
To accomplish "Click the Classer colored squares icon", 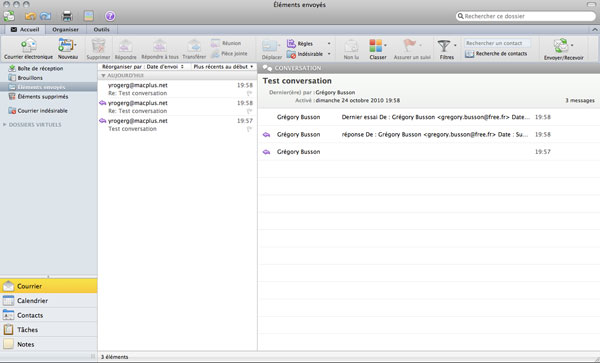I will [376, 46].
